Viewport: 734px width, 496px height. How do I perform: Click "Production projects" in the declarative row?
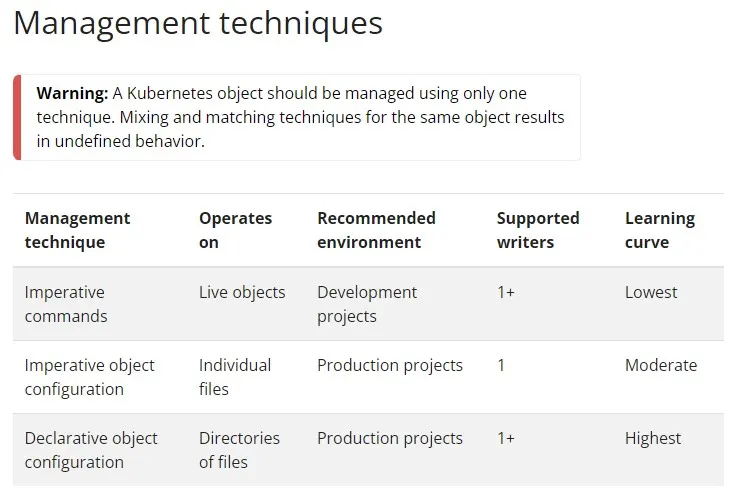point(390,438)
